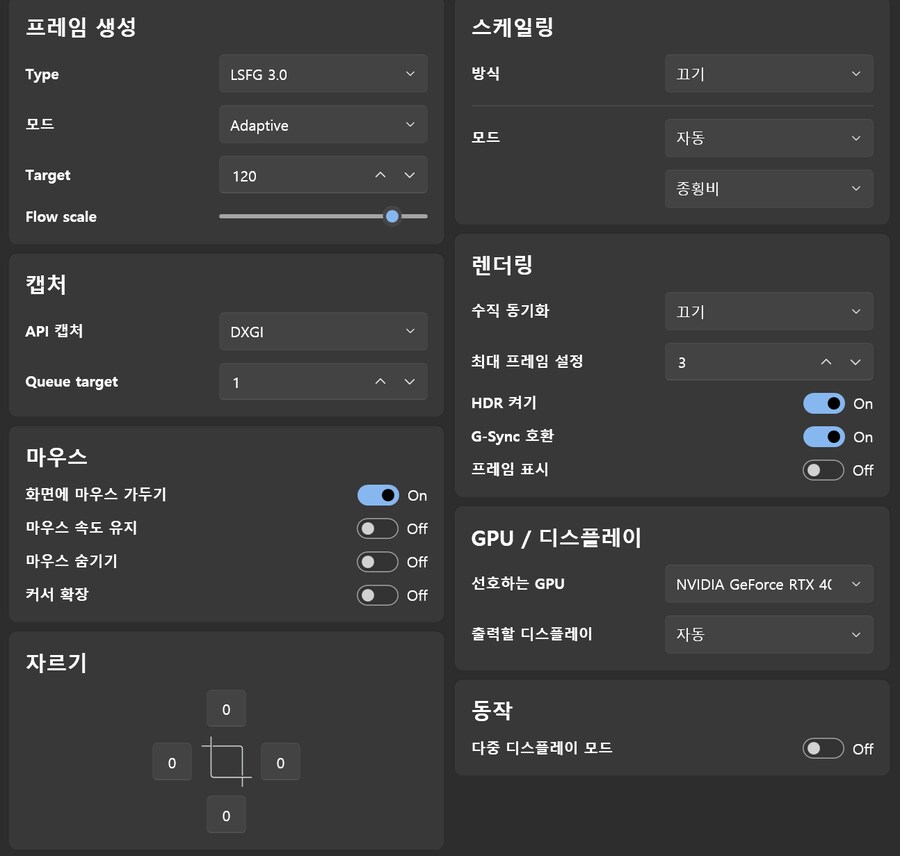
Task: Turn on 다중 디스플레이 모드
Action: (823, 748)
